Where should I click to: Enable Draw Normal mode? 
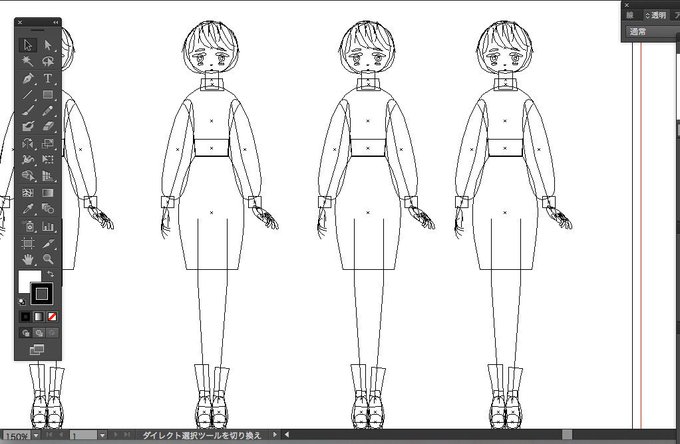pyautogui.click(x=26, y=333)
